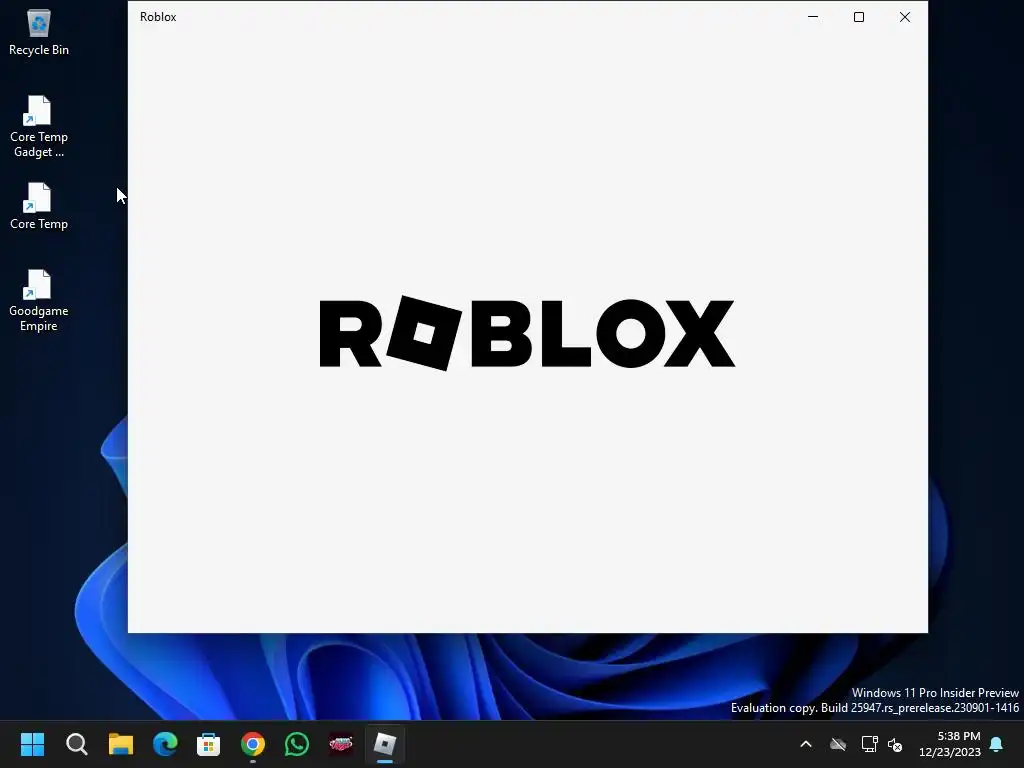Click the ROBLOX logo splash image

coord(527,333)
